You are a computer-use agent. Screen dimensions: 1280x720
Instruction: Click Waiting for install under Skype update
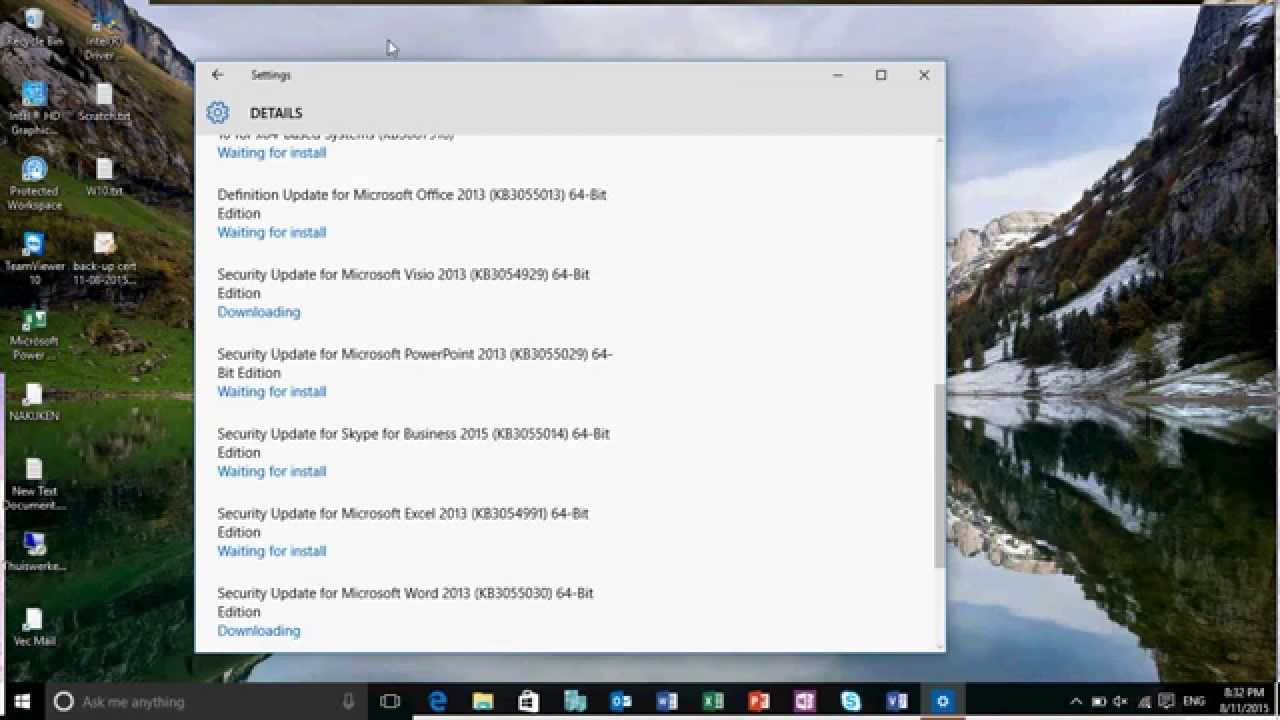point(272,471)
